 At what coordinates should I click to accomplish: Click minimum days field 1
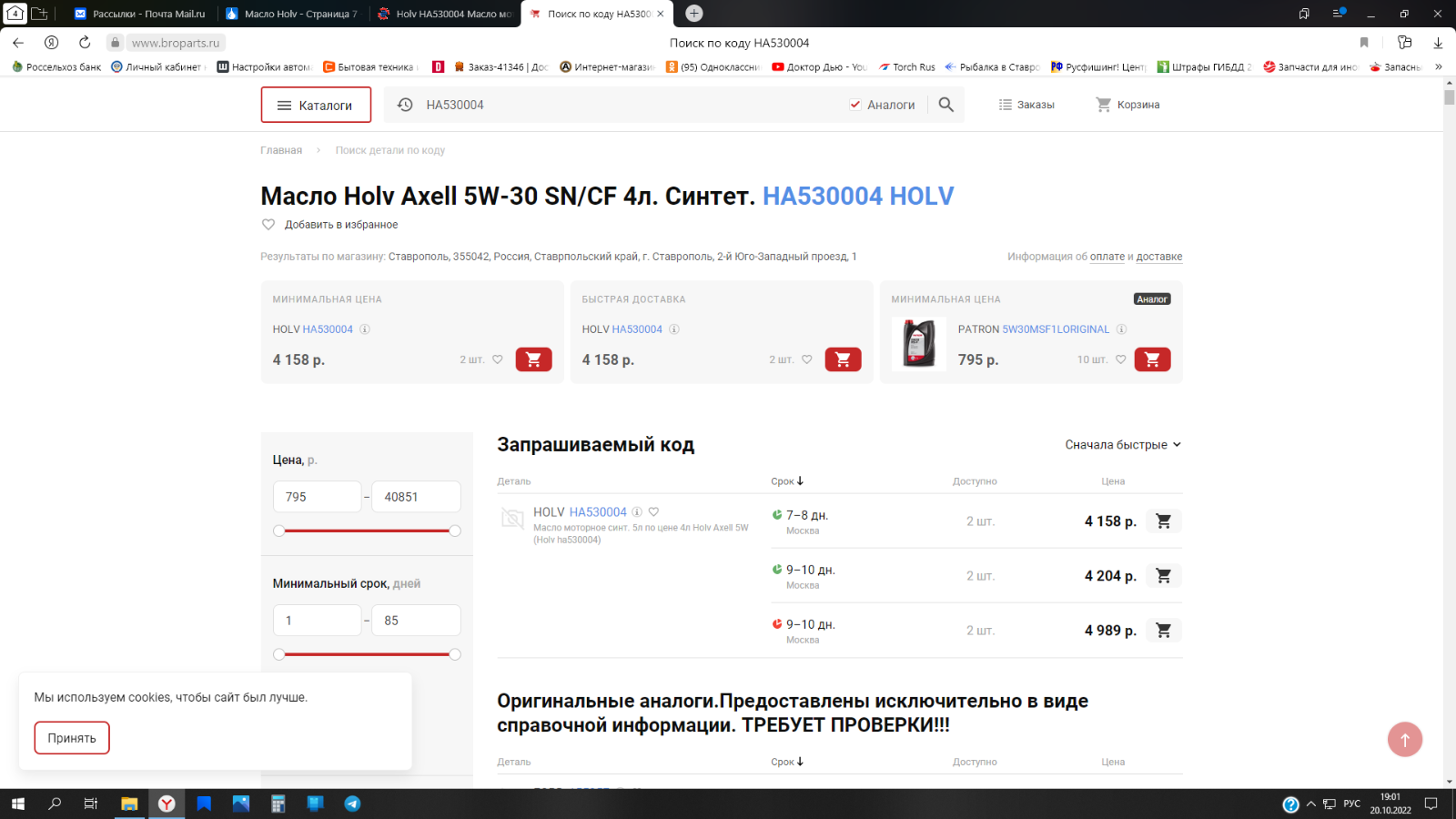(x=317, y=621)
